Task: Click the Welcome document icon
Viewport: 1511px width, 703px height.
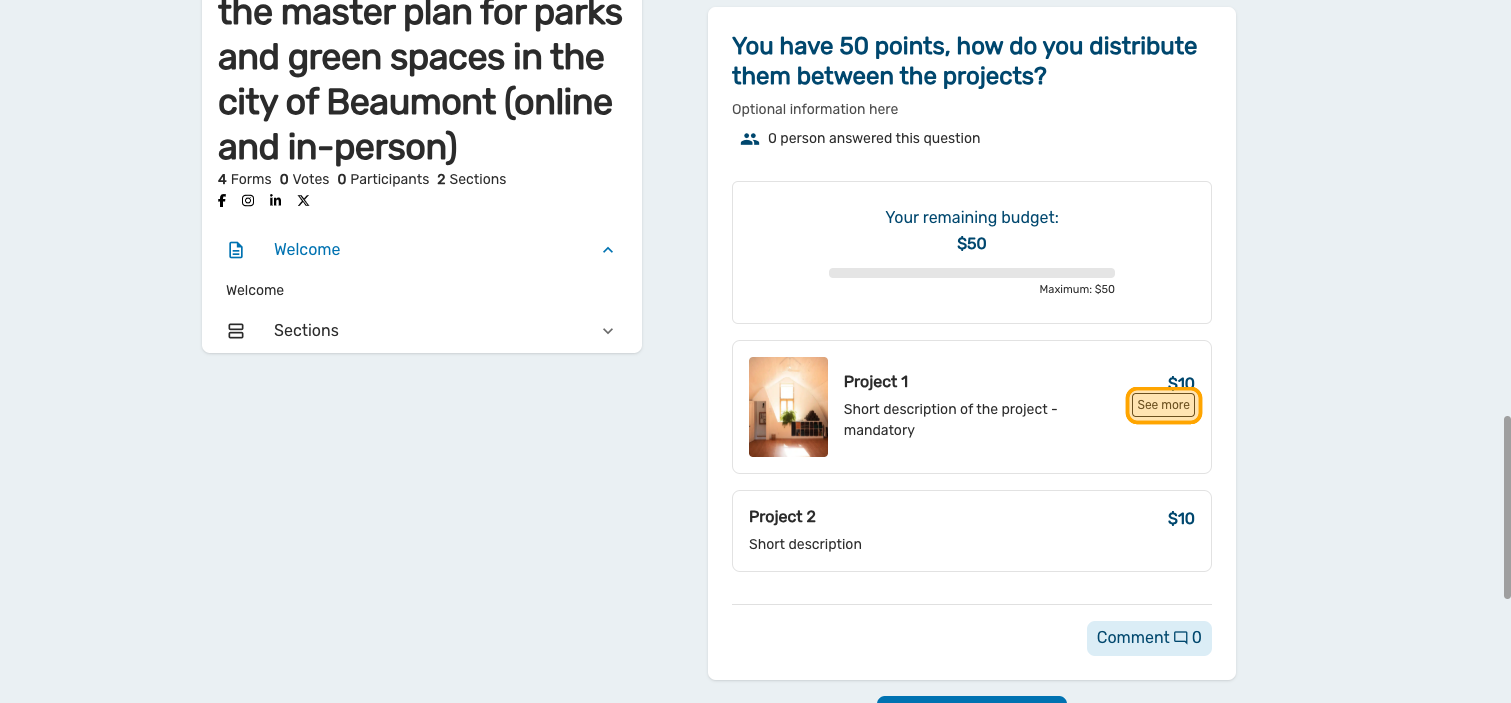Action: tap(236, 250)
